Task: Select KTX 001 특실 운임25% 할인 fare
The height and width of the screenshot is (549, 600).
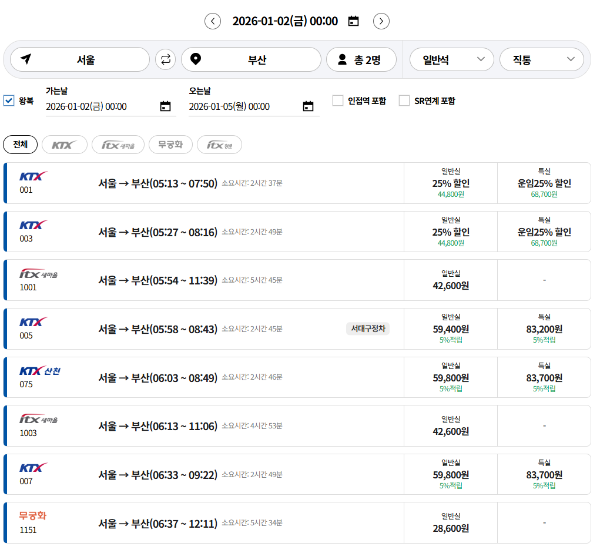Action: pyautogui.click(x=544, y=183)
